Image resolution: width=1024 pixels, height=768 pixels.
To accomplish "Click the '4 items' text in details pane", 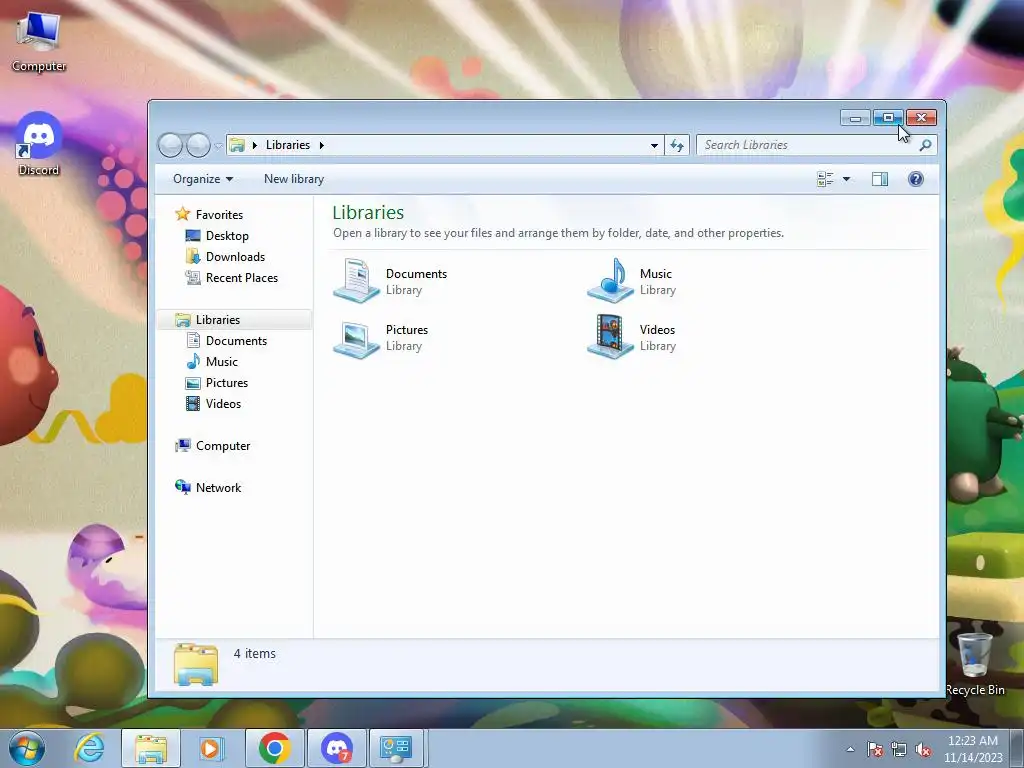I will click(255, 653).
